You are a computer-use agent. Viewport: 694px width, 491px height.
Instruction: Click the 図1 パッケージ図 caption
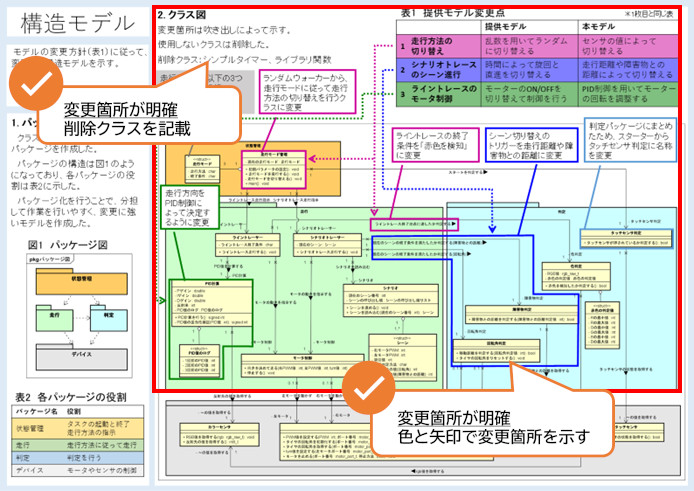tap(68, 244)
